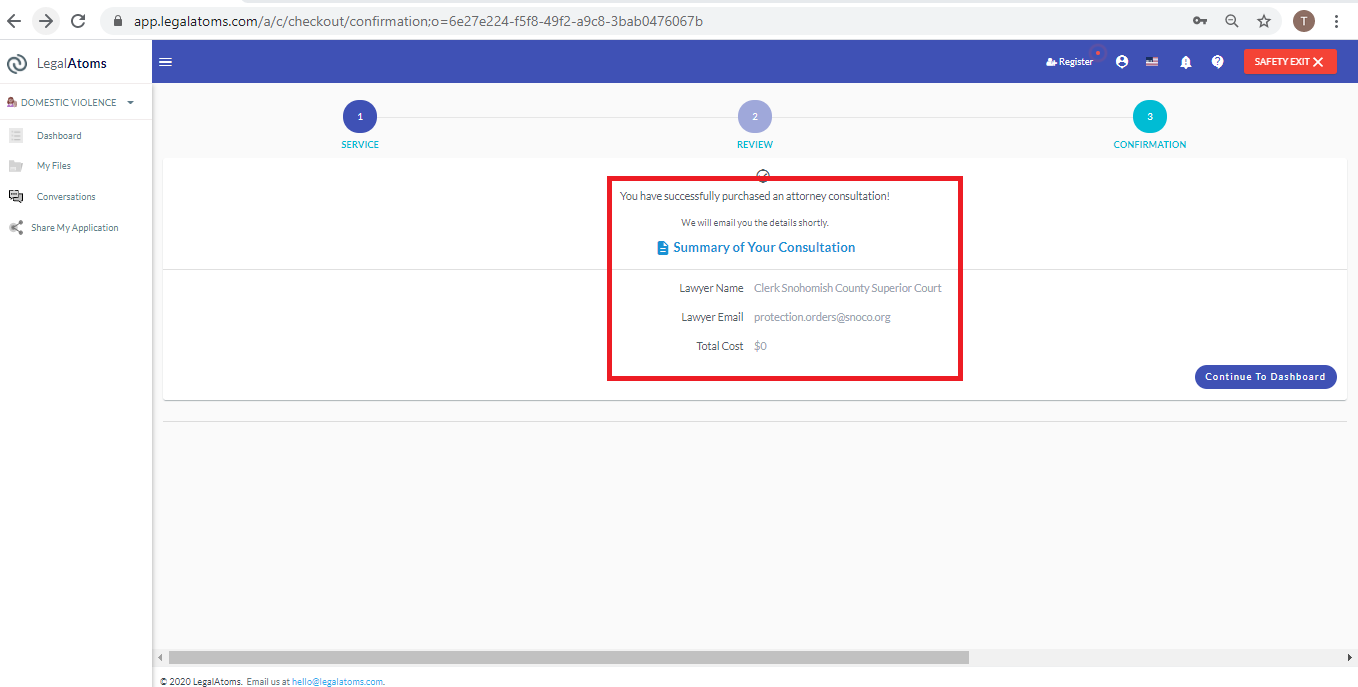Click the horizontal scrollbar right arrow

click(1350, 658)
